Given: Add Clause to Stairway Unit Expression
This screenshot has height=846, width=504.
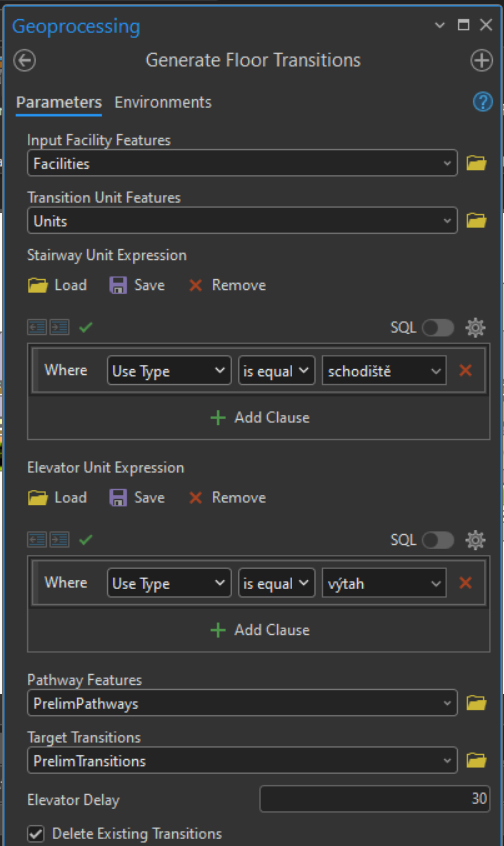Looking at the screenshot, I should click(x=260, y=418).
